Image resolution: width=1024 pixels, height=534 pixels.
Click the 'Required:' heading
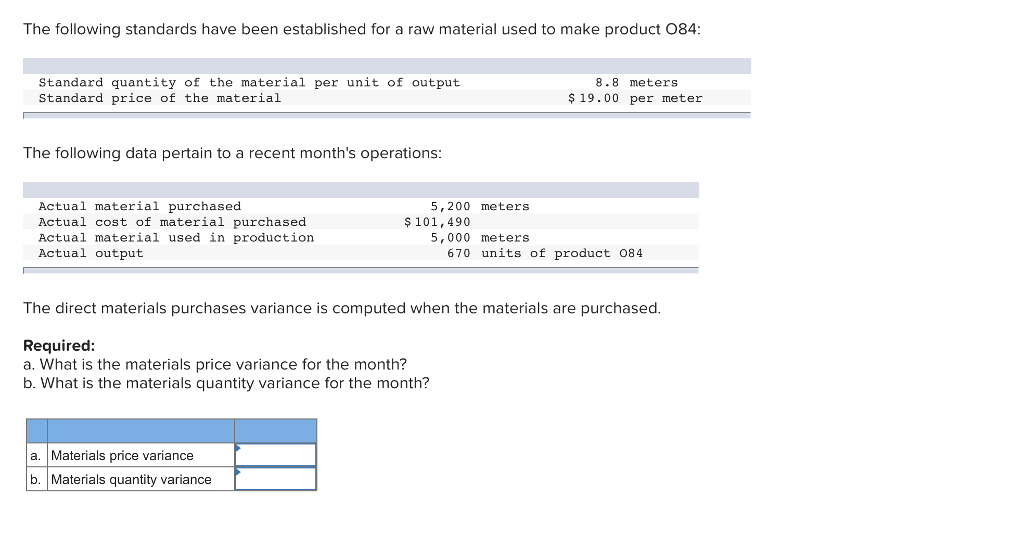(x=59, y=345)
